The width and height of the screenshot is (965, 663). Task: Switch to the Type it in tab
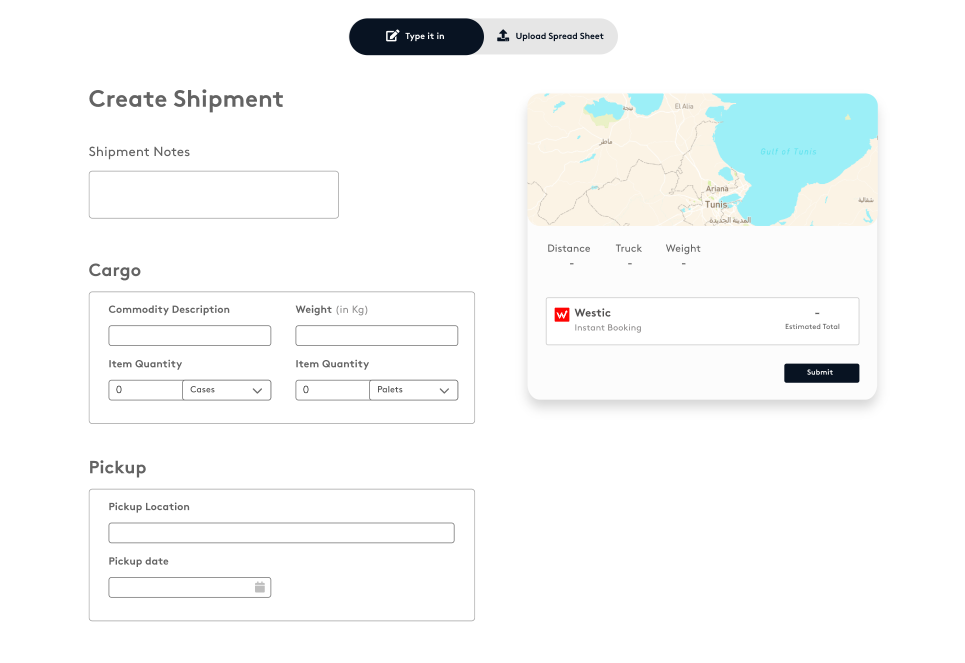(416, 36)
